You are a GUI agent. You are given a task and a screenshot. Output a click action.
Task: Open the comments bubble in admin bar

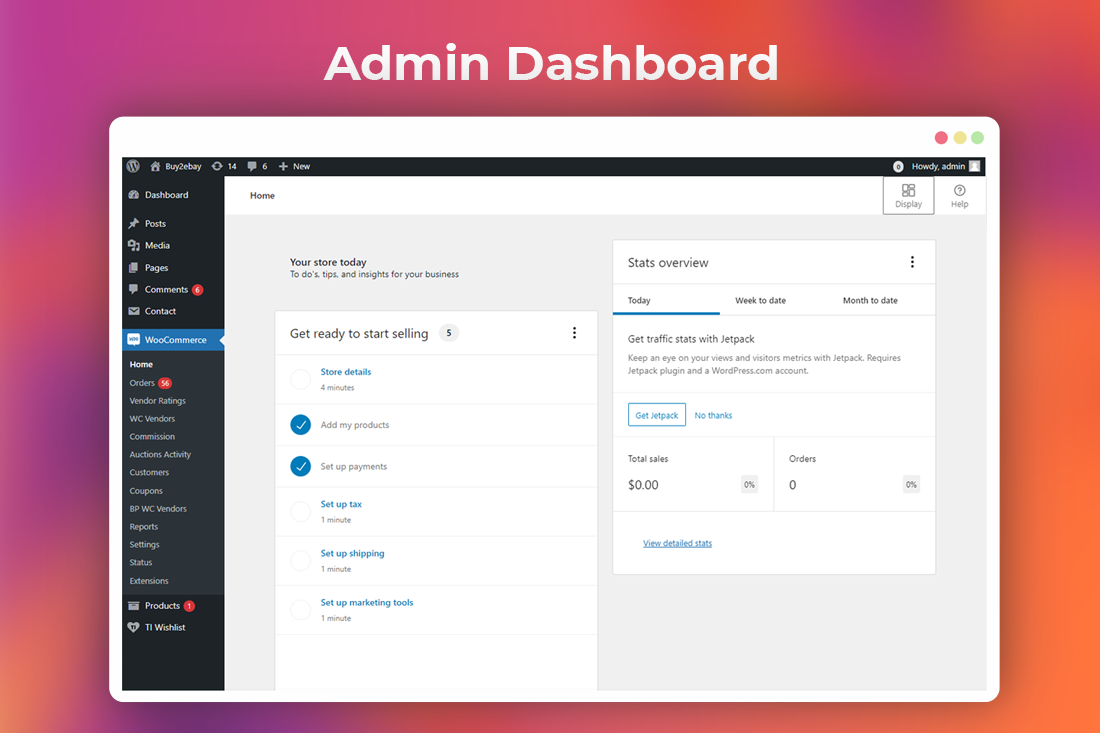tap(252, 166)
